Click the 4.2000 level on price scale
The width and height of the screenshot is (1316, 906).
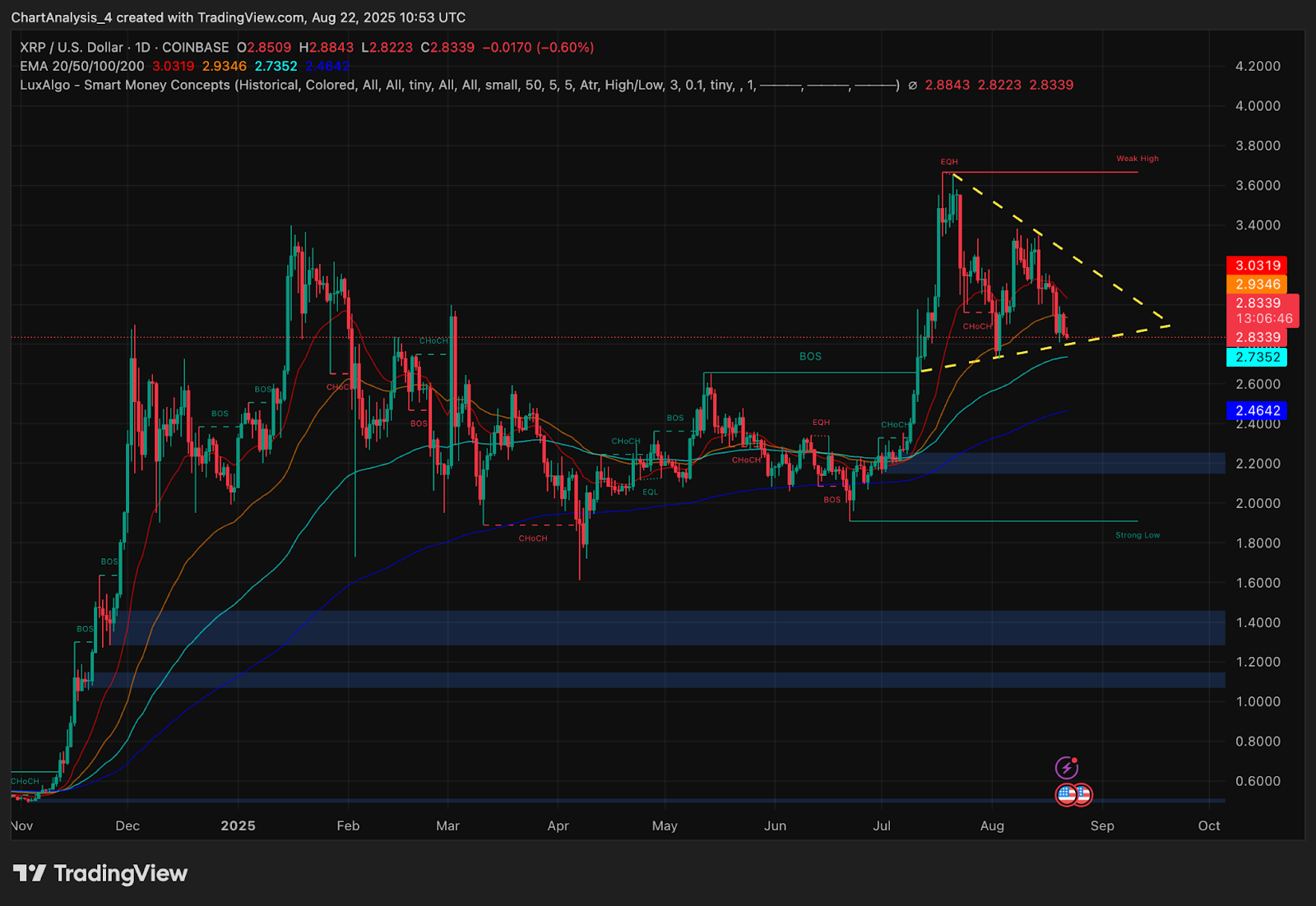(x=1258, y=66)
